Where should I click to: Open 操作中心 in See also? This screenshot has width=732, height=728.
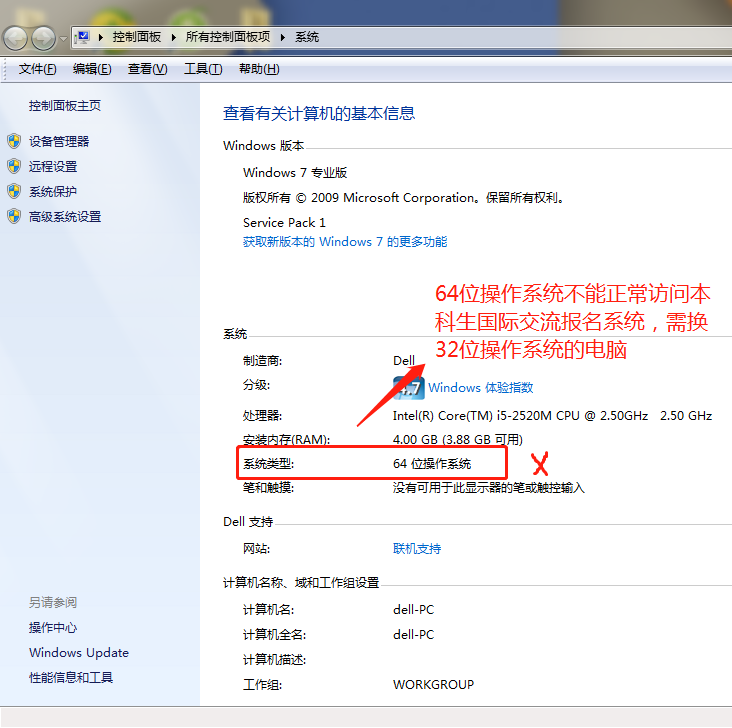53,628
